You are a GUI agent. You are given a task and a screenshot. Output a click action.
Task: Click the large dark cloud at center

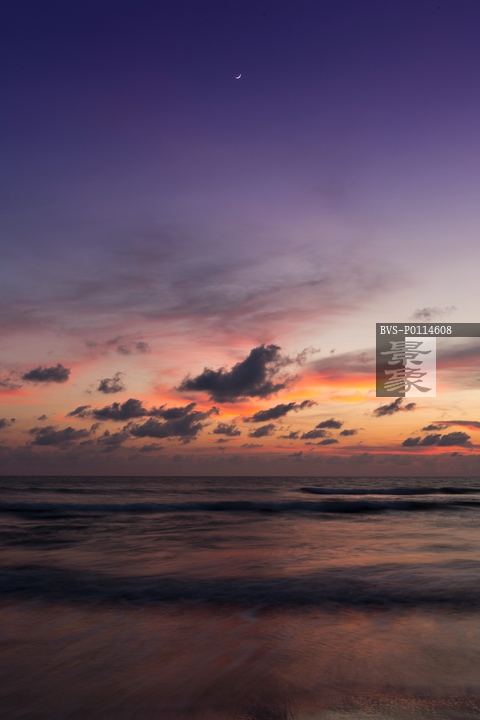[239, 374]
